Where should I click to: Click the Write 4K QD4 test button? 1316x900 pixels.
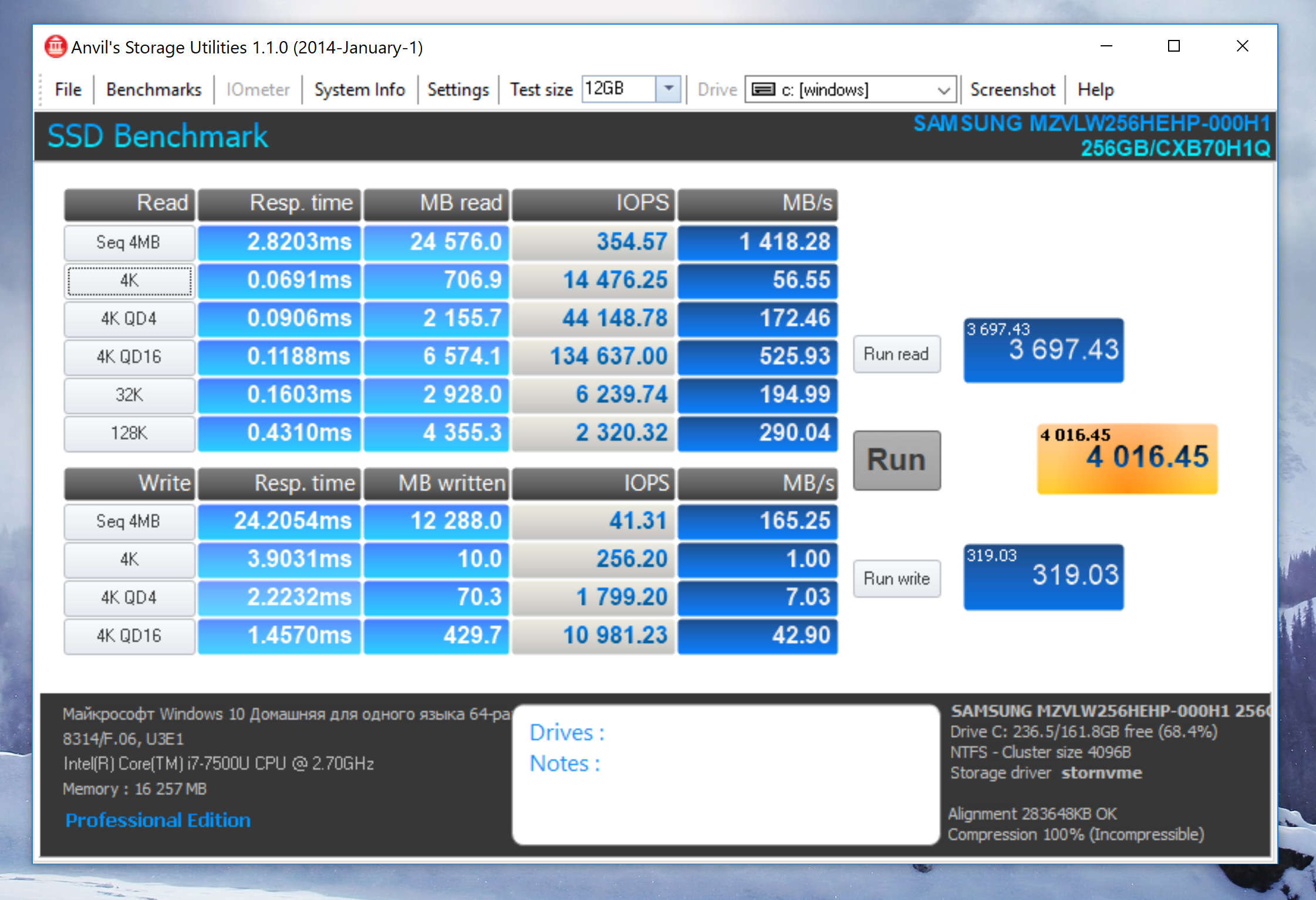(129, 598)
